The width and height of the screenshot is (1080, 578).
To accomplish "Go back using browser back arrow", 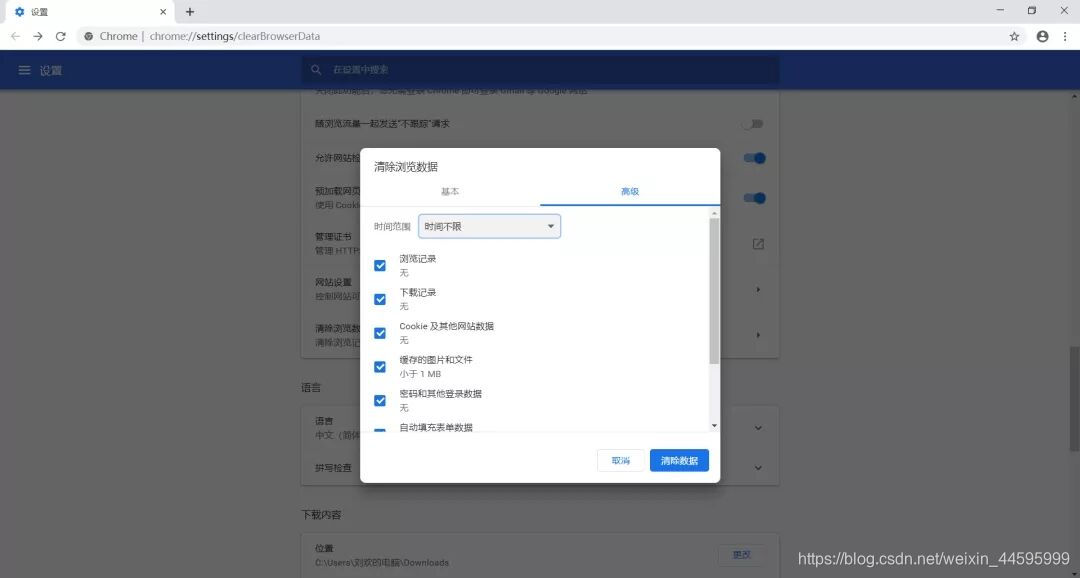I will click(x=15, y=37).
